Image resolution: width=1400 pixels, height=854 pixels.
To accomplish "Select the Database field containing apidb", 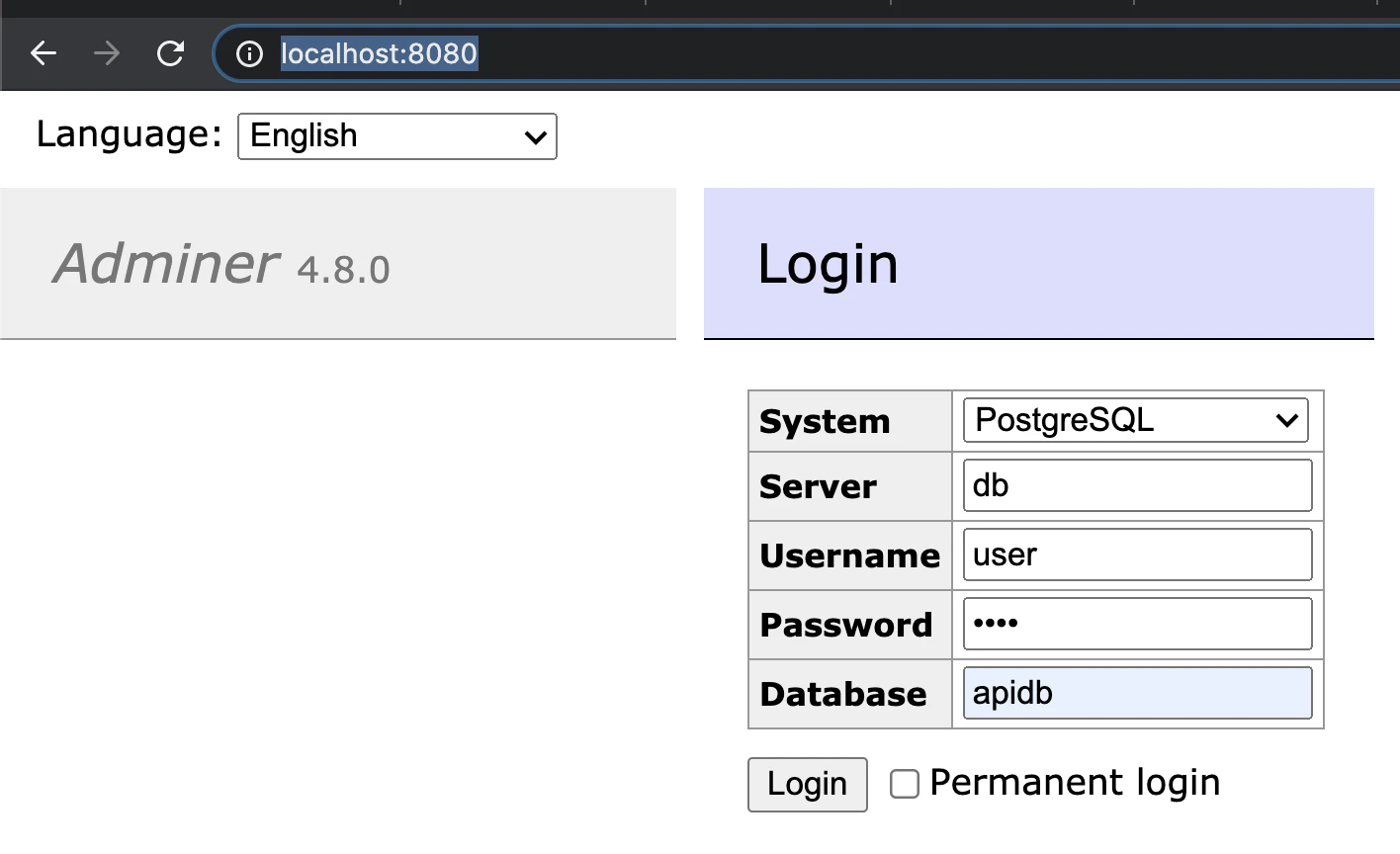I will (x=1138, y=693).
